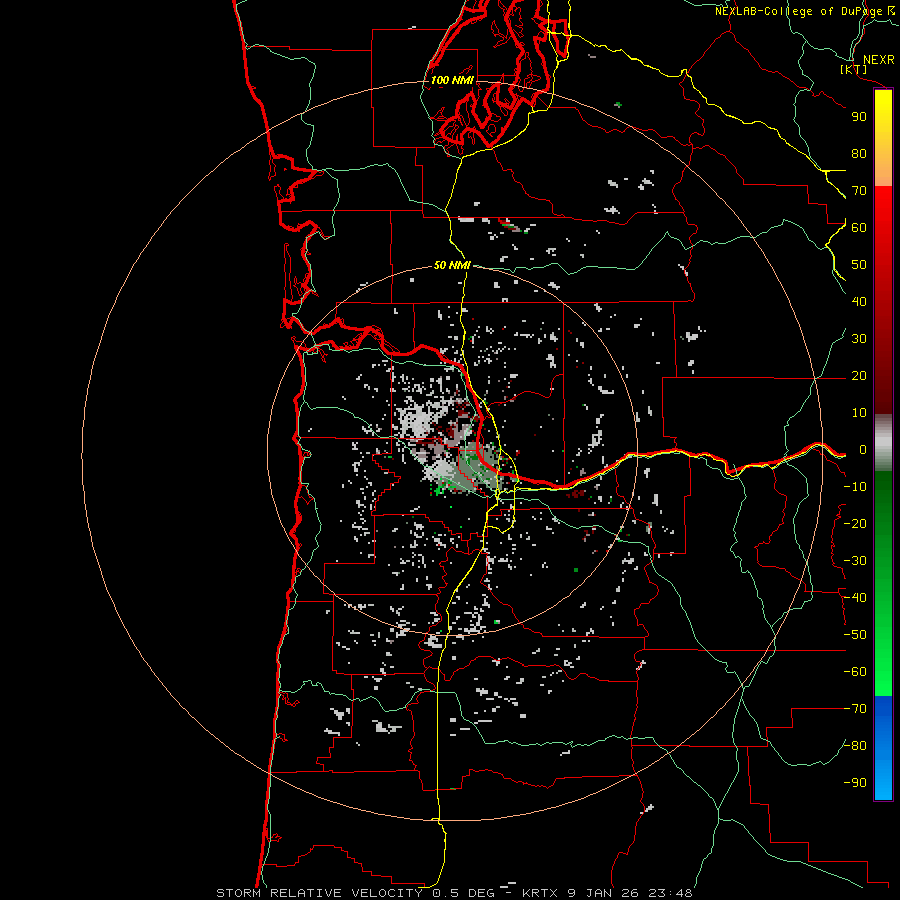Select the -20 velocity scale value
The height and width of the screenshot is (900, 900).
(855, 524)
